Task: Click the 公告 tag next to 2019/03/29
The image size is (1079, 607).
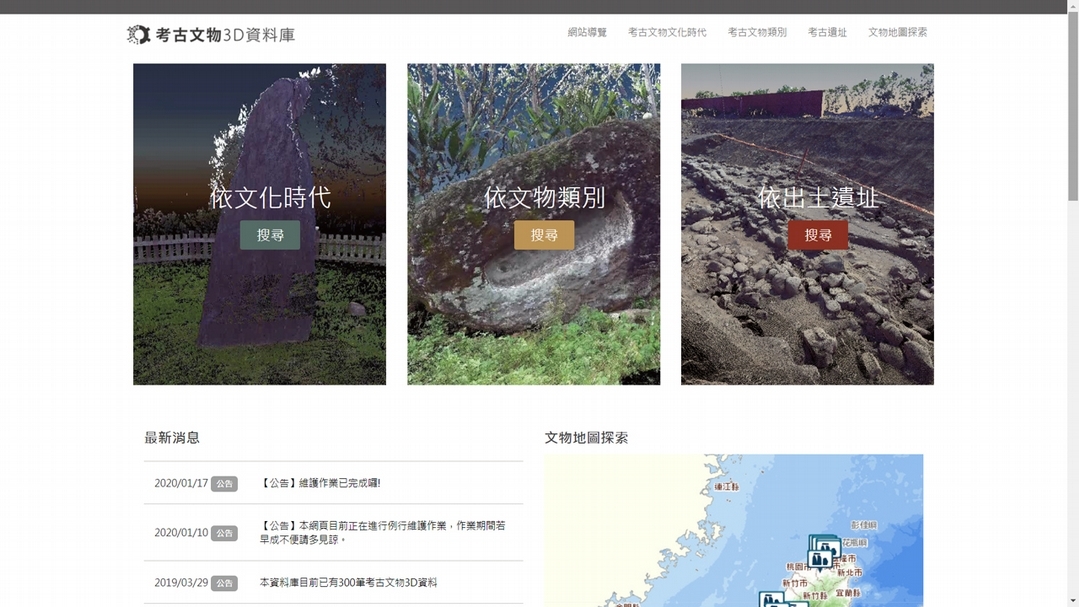Action: tap(224, 584)
